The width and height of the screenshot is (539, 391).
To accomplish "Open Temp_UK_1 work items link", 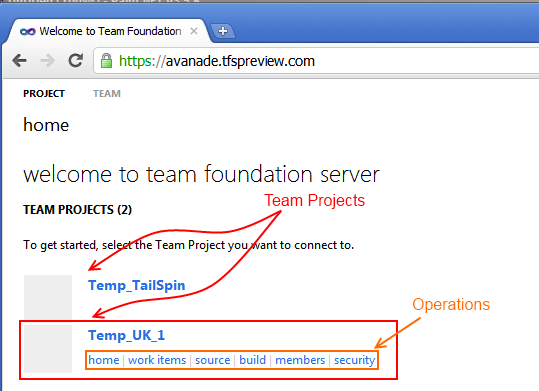I will pos(157,360).
